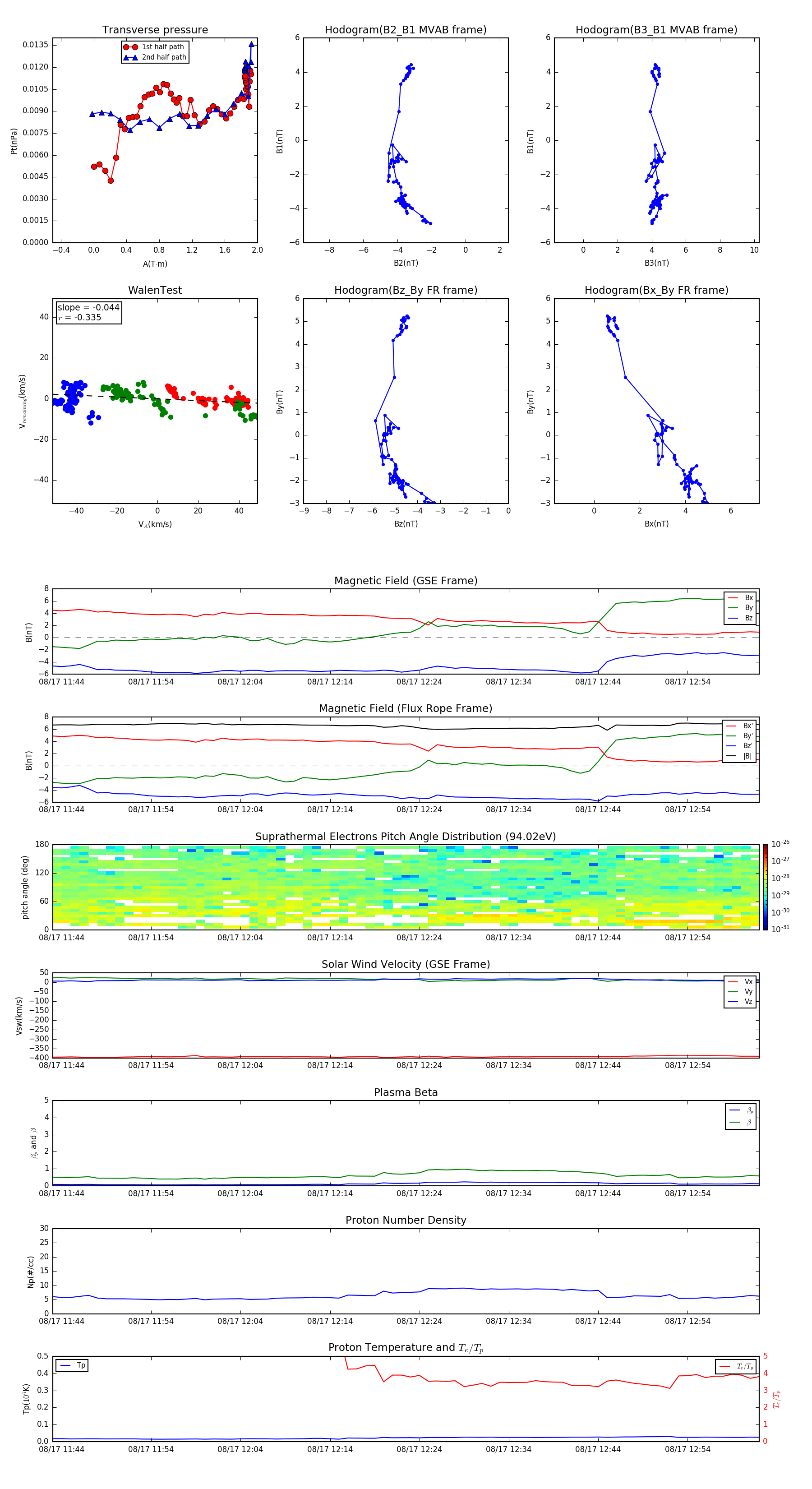This screenshot has height=1489, width=812.
Task: Click the Te/Tp legend in the temperature plot
Action: (736, 1366)
